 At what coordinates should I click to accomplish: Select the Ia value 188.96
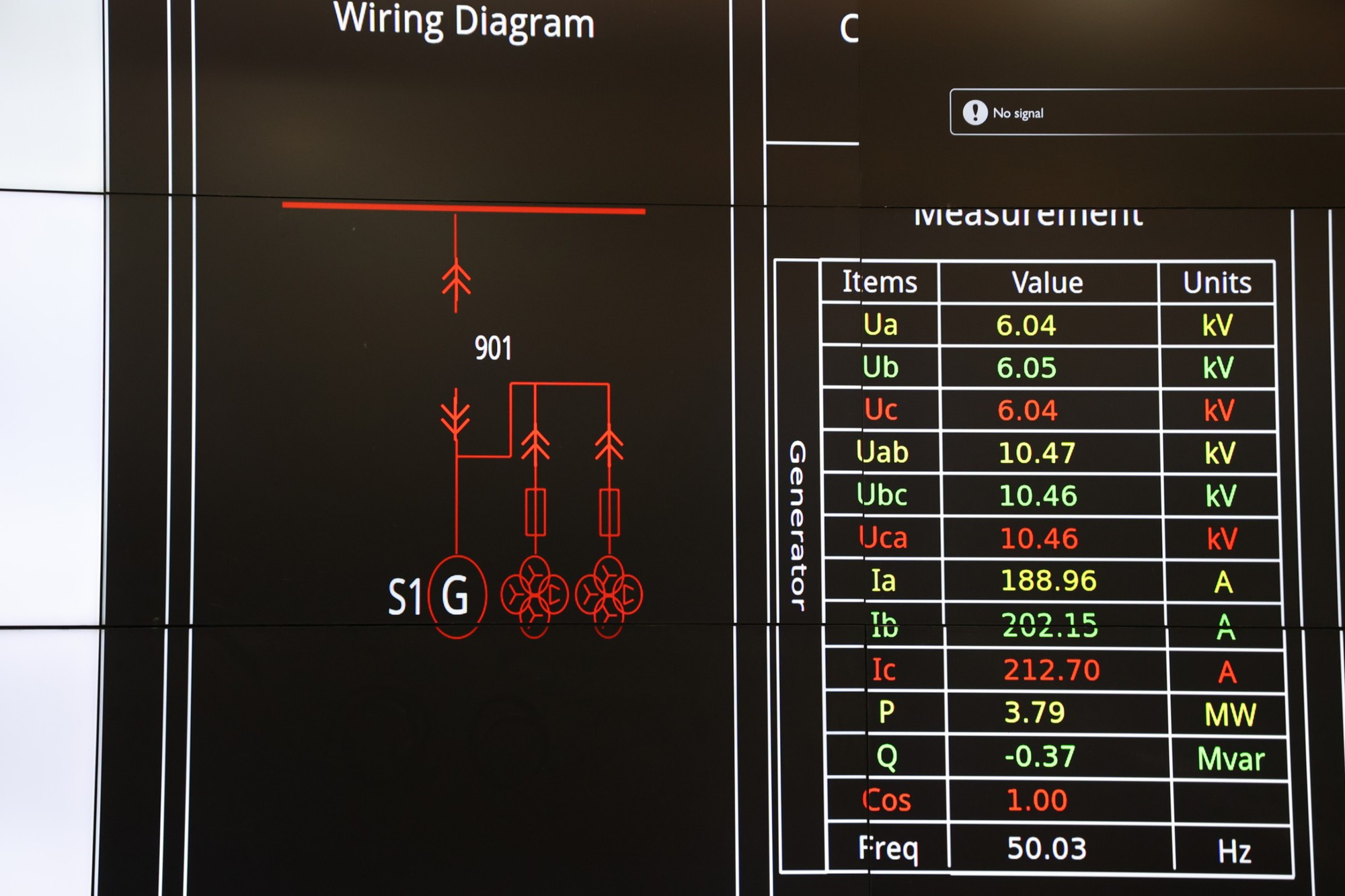pos(1049,581)
